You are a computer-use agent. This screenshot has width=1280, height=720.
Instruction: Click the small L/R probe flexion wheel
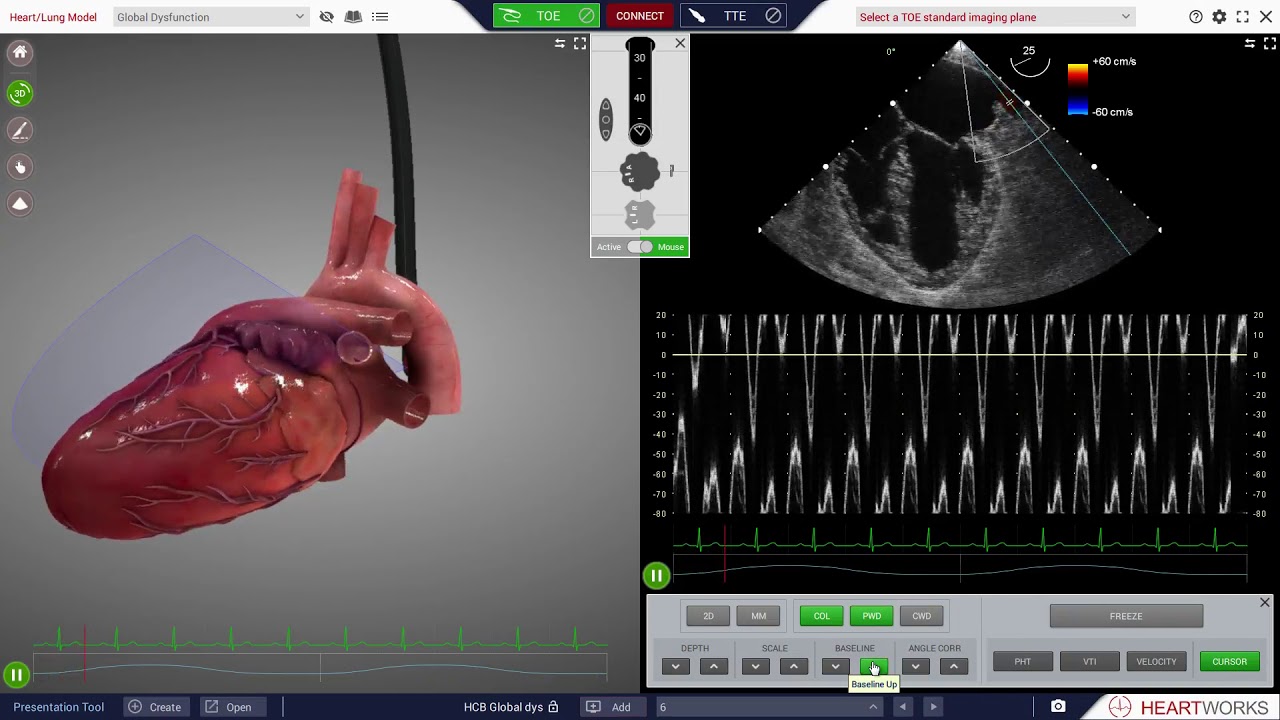640,214
